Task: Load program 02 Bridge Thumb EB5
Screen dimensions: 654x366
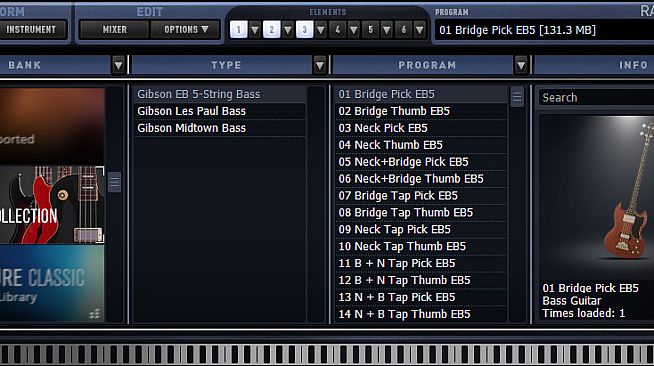Action: (x=421, y=111)
